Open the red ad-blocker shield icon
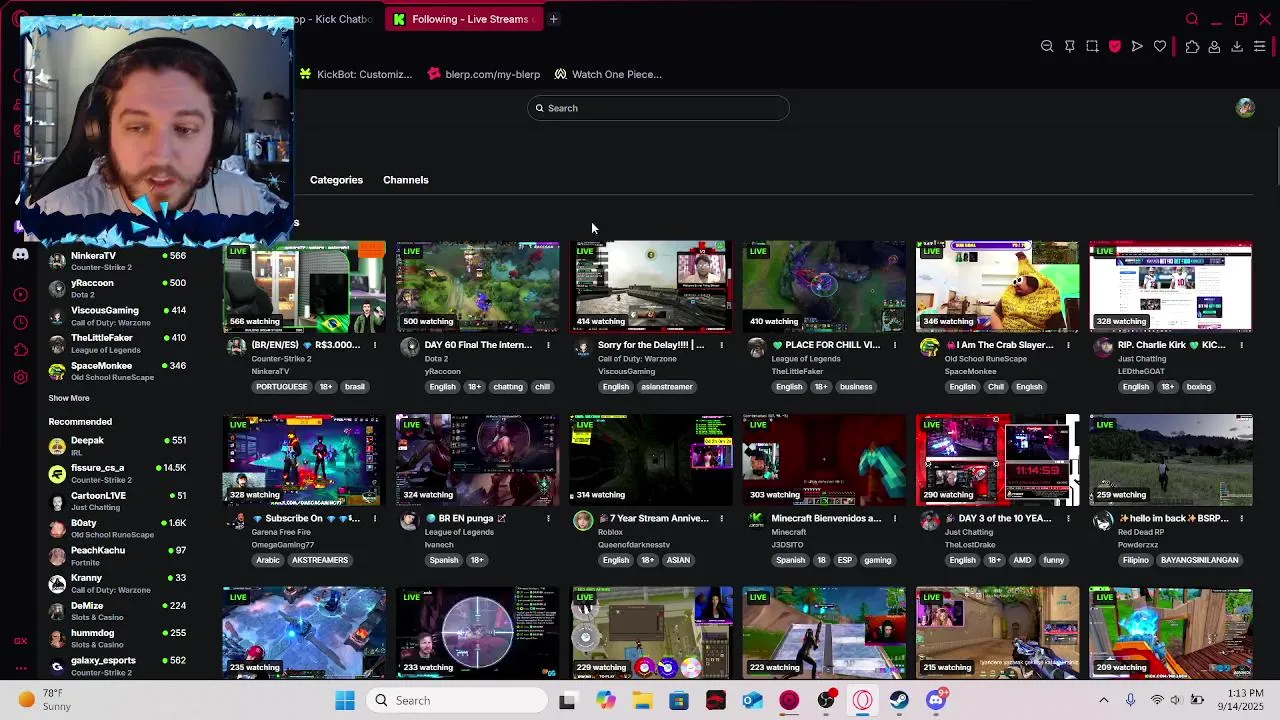This screenshot has width=1280, height=720. point(1115,46)
